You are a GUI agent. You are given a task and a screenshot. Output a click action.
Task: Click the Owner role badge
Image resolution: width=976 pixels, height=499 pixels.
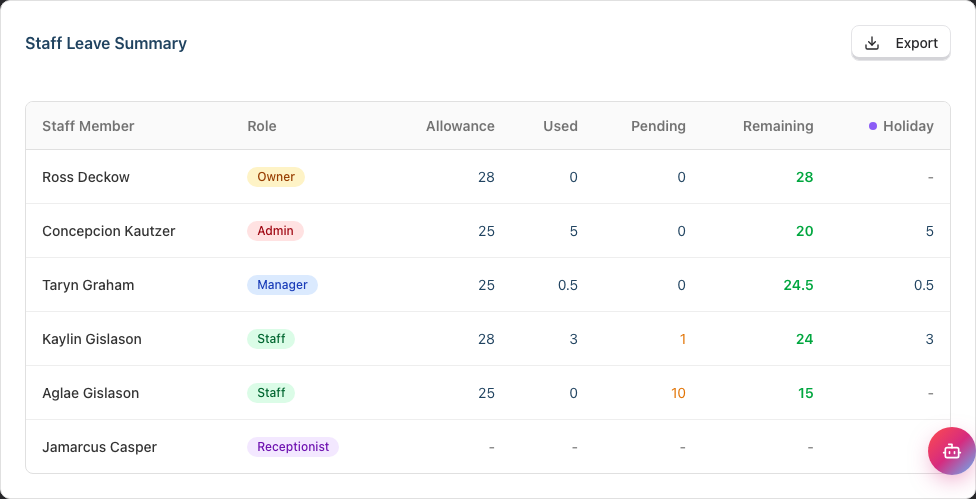[276, 177]
